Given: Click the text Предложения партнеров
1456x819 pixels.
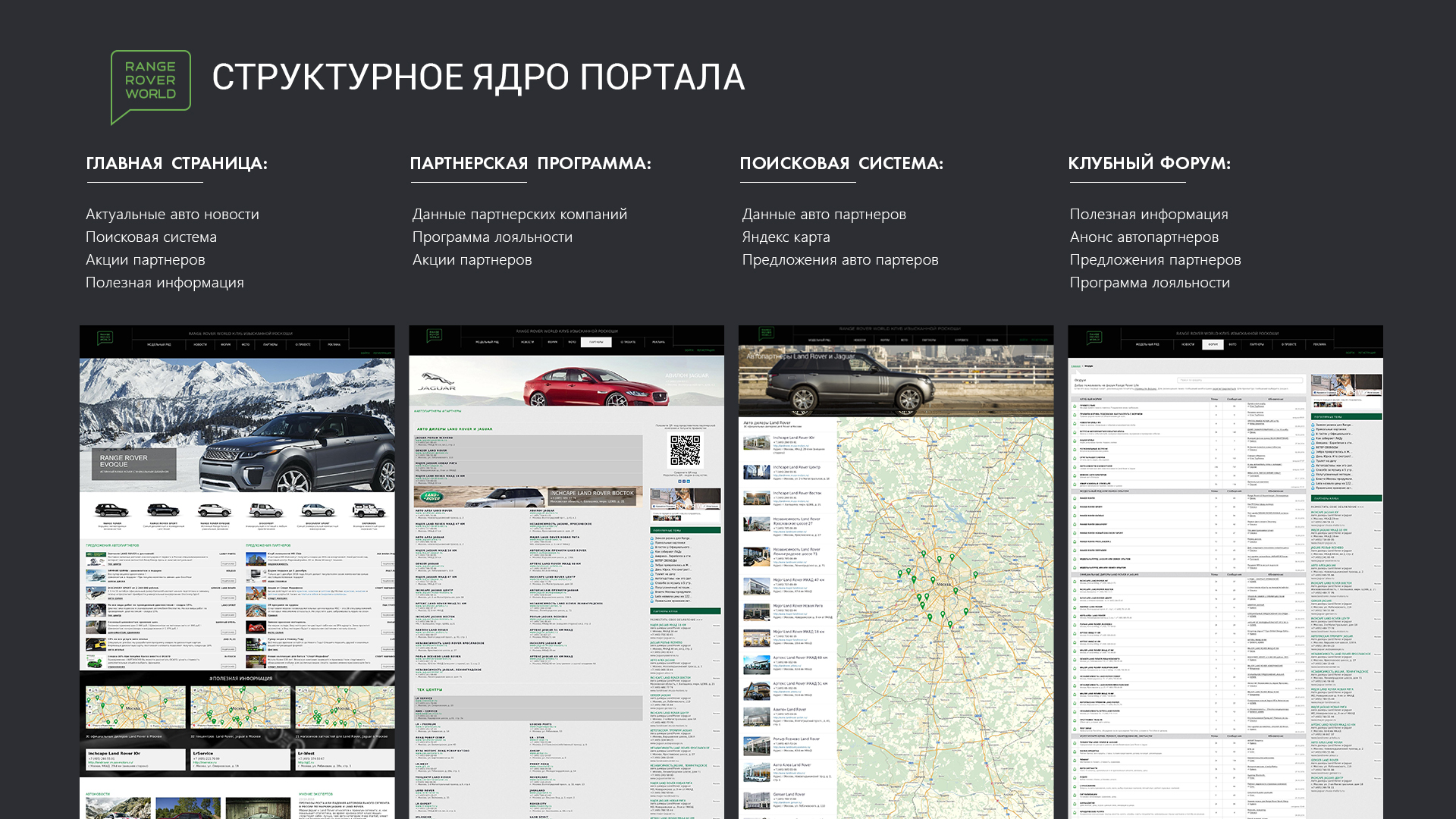Looking at the screenshot, I should (1155, 260).
